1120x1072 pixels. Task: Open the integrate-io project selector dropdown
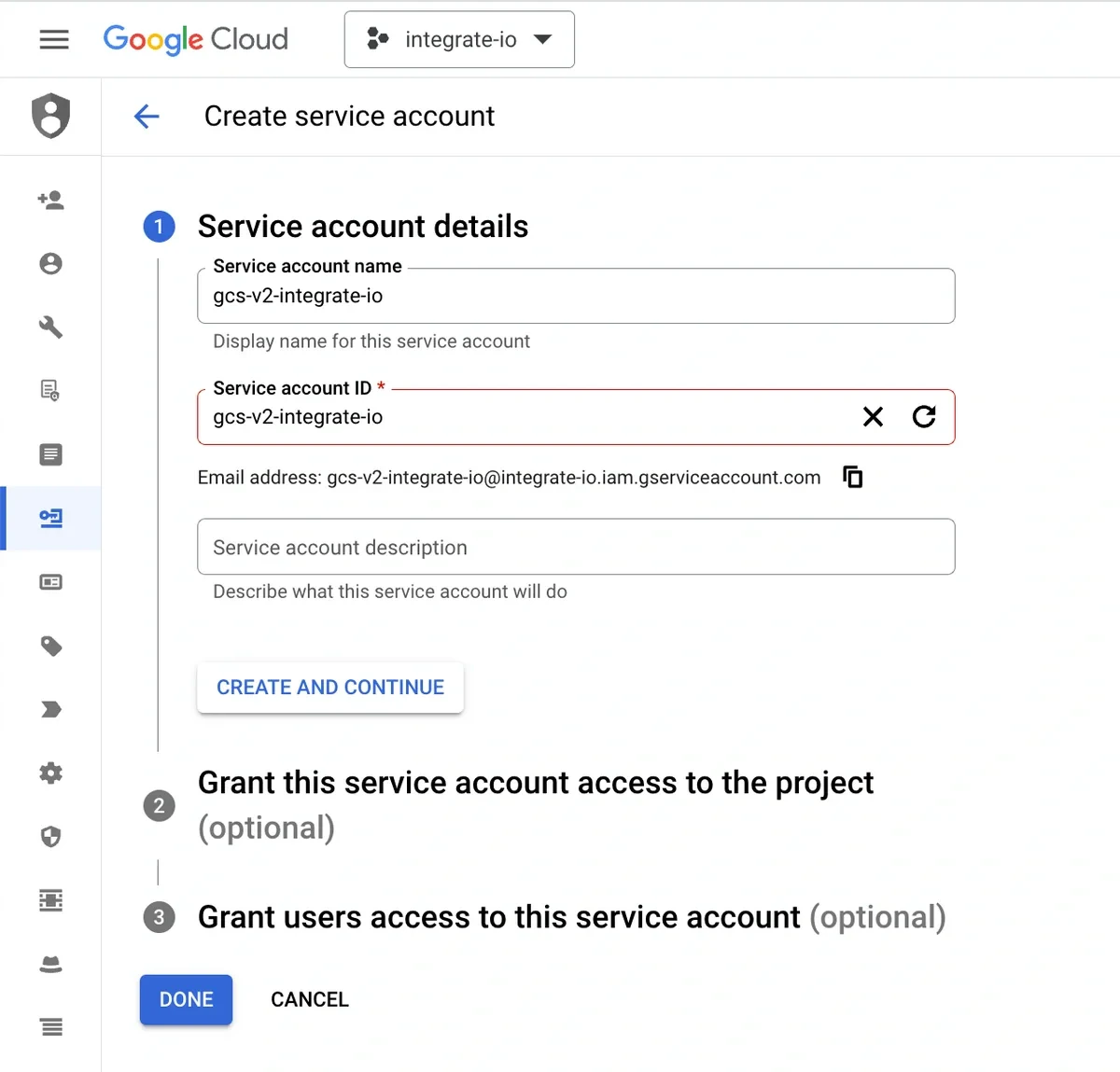click(459, 39)
